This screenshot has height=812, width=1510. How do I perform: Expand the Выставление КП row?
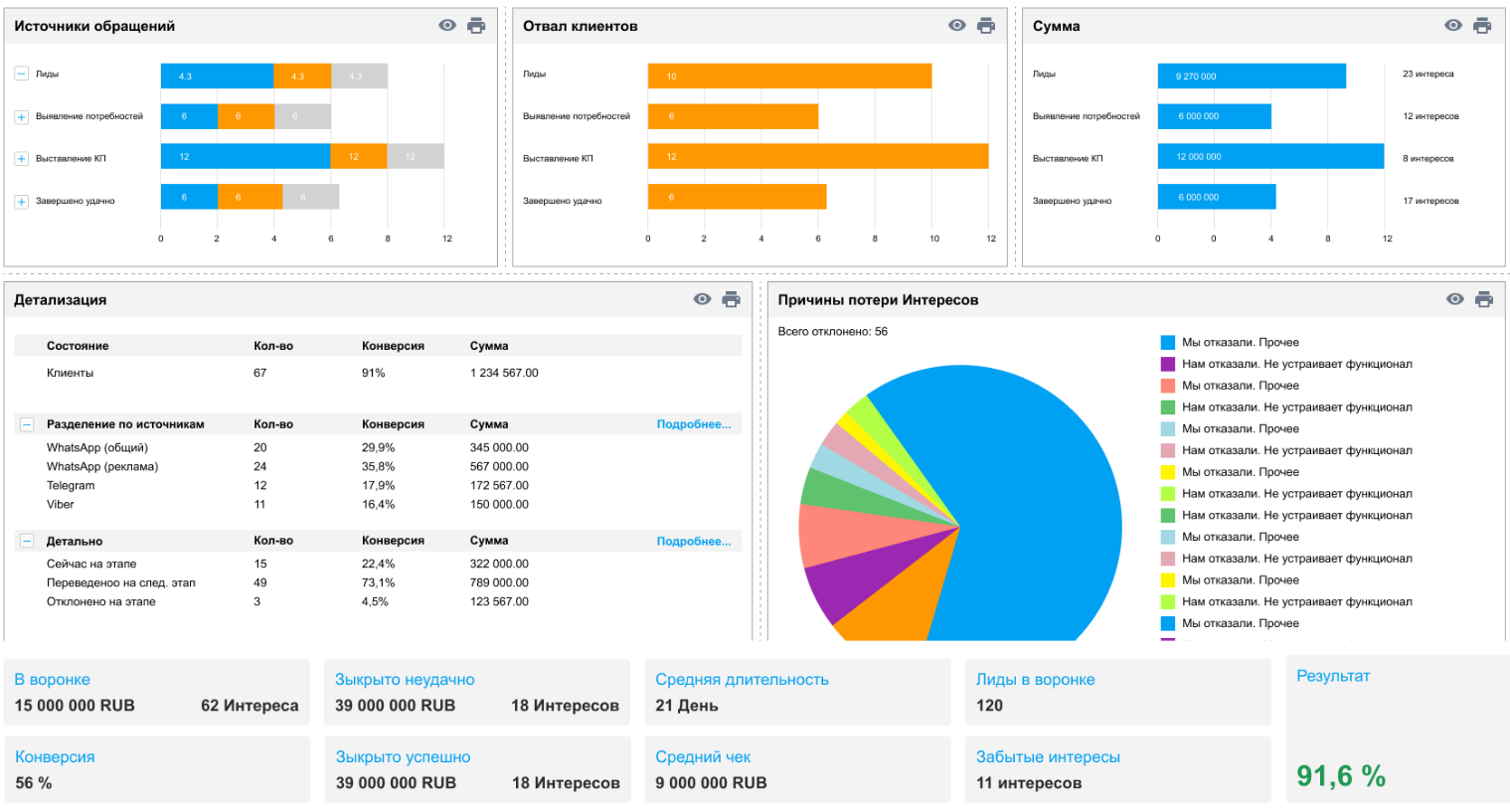[21, 159]
